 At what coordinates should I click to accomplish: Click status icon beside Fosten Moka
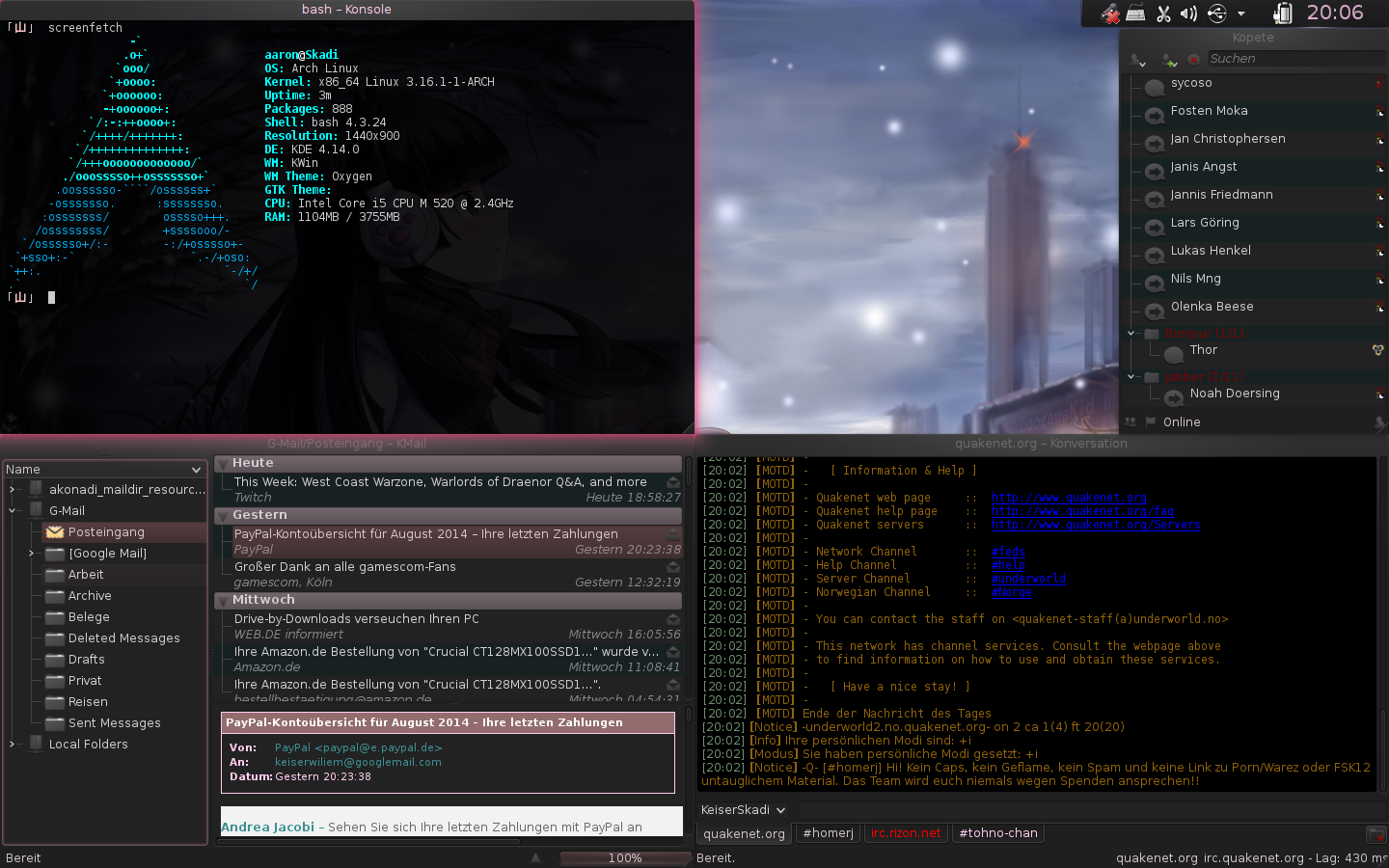click(x=1154, y=116)
